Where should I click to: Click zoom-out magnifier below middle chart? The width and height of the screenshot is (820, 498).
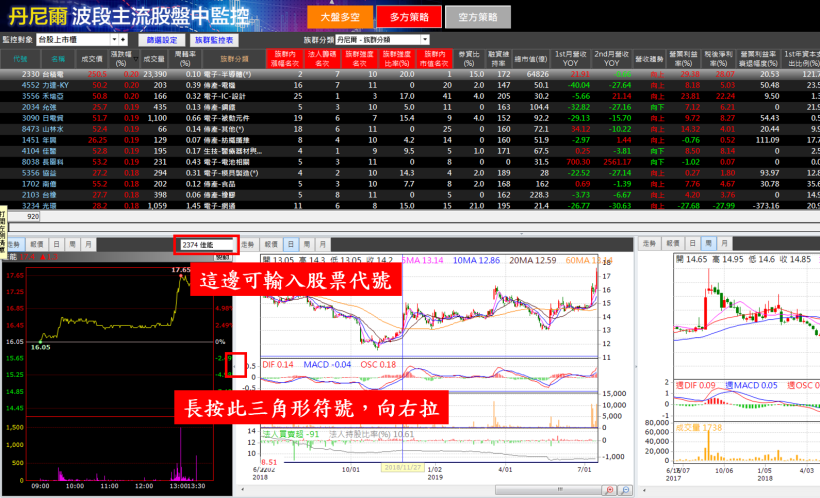coord(625,490)
